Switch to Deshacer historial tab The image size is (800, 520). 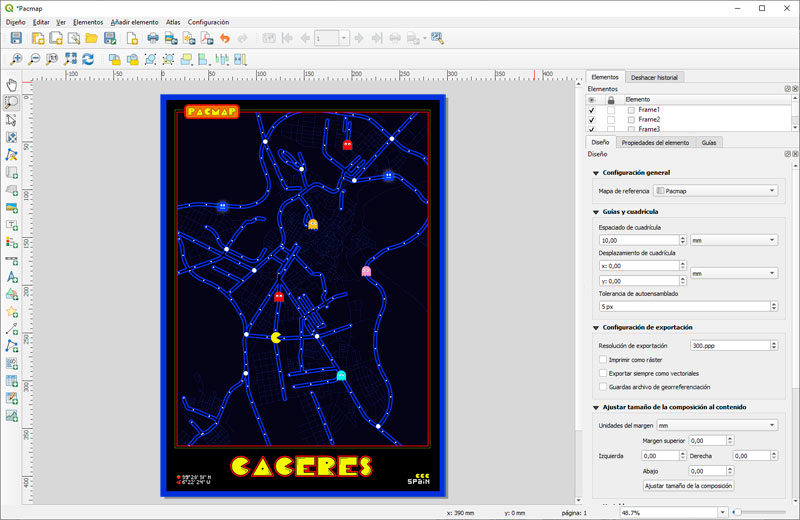click(x=654, y=78)
